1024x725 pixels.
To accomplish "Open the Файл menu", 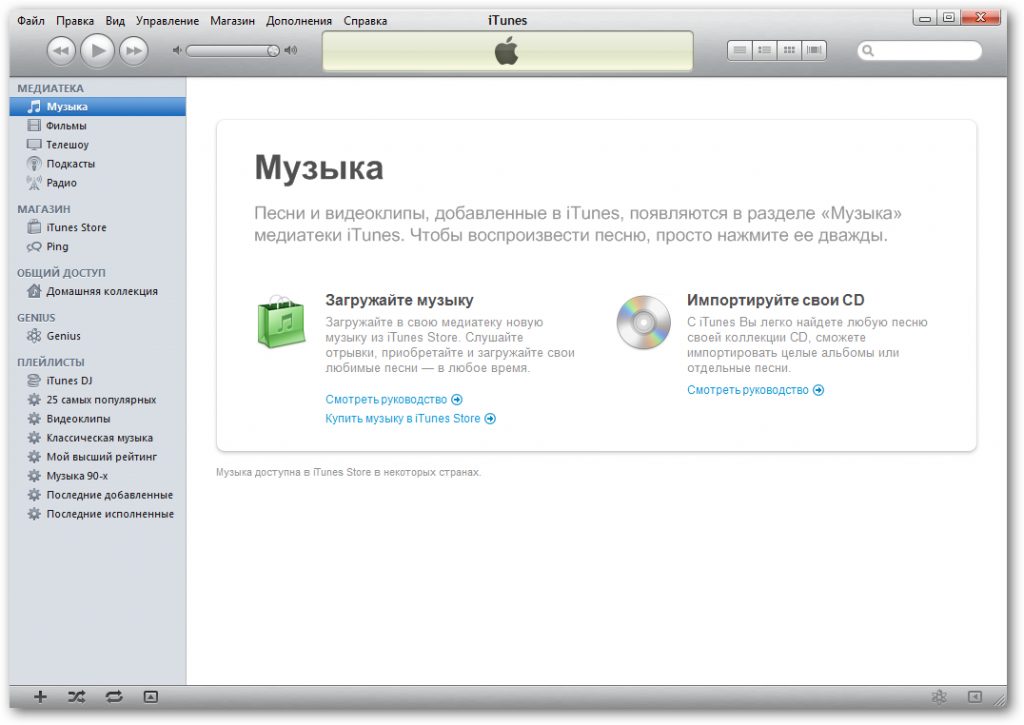I will (x=30, y=20).
